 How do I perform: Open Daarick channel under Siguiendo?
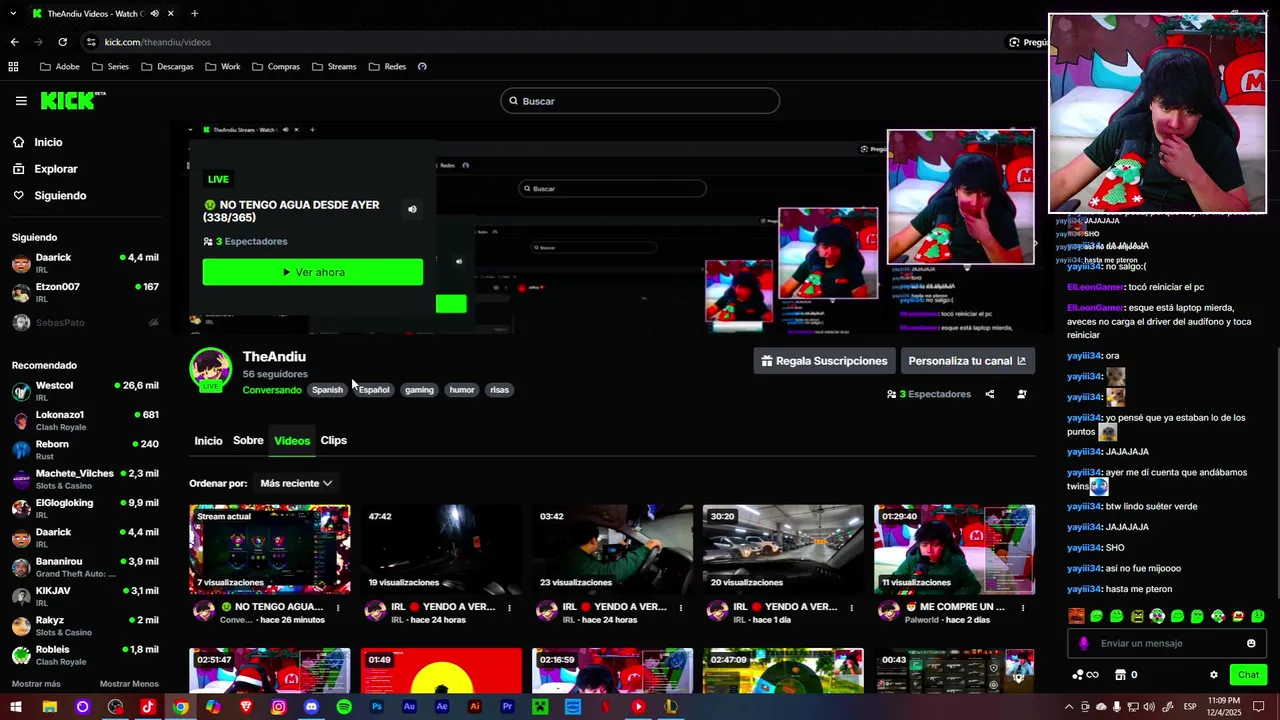(x=85, y=263)
